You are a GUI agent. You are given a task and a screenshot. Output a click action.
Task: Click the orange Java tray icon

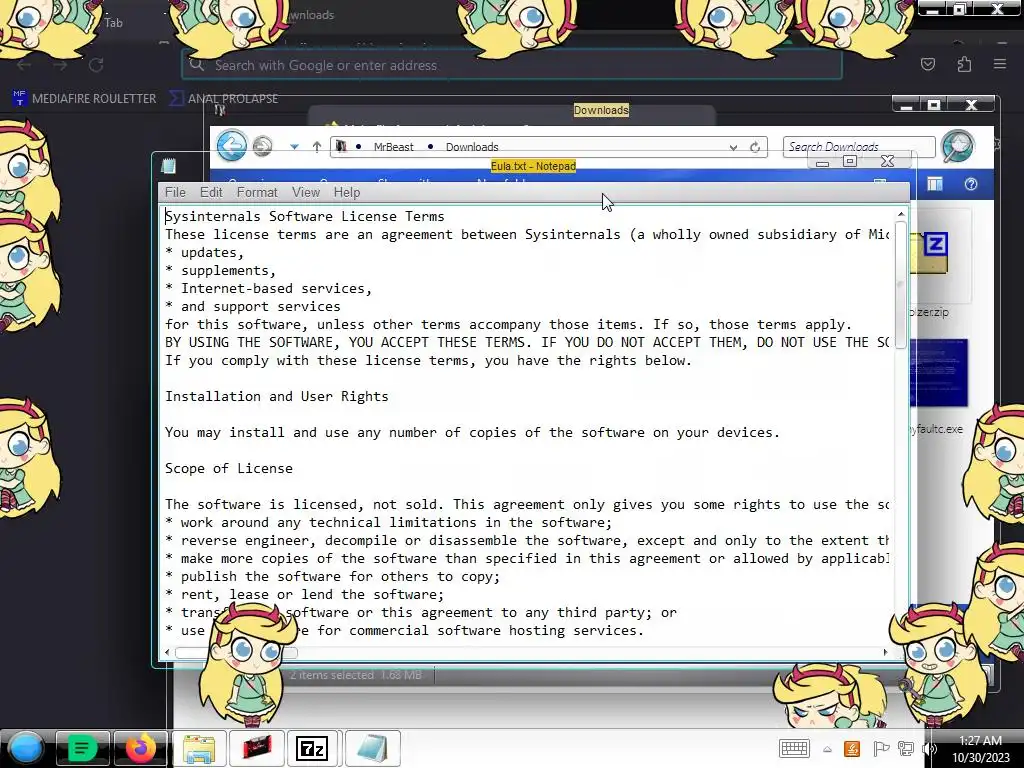[852, 748]
